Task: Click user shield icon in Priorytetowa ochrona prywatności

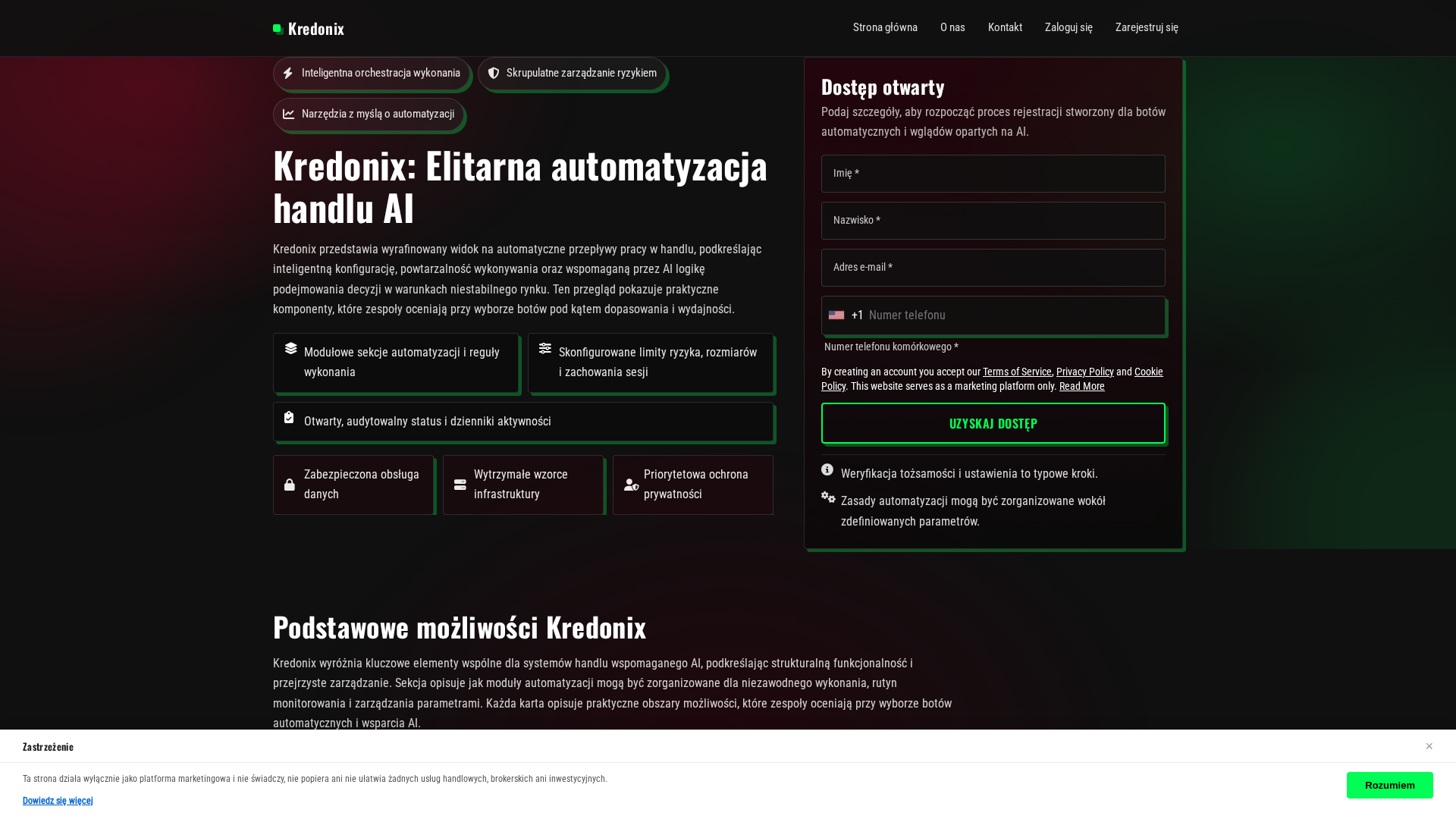Action: pos(632,485)
